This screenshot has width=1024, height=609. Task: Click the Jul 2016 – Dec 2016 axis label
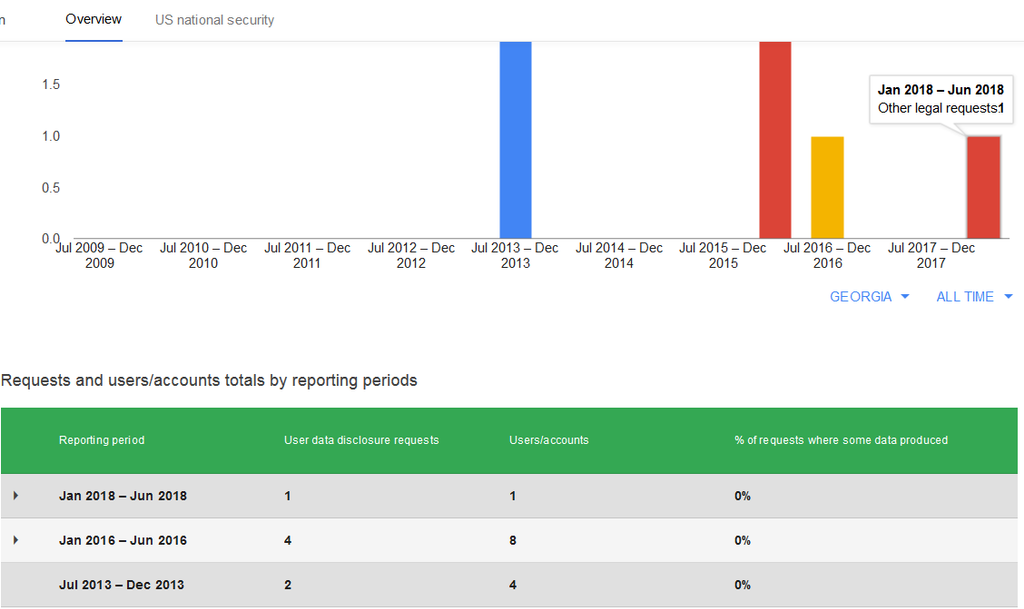coord(827,255)
